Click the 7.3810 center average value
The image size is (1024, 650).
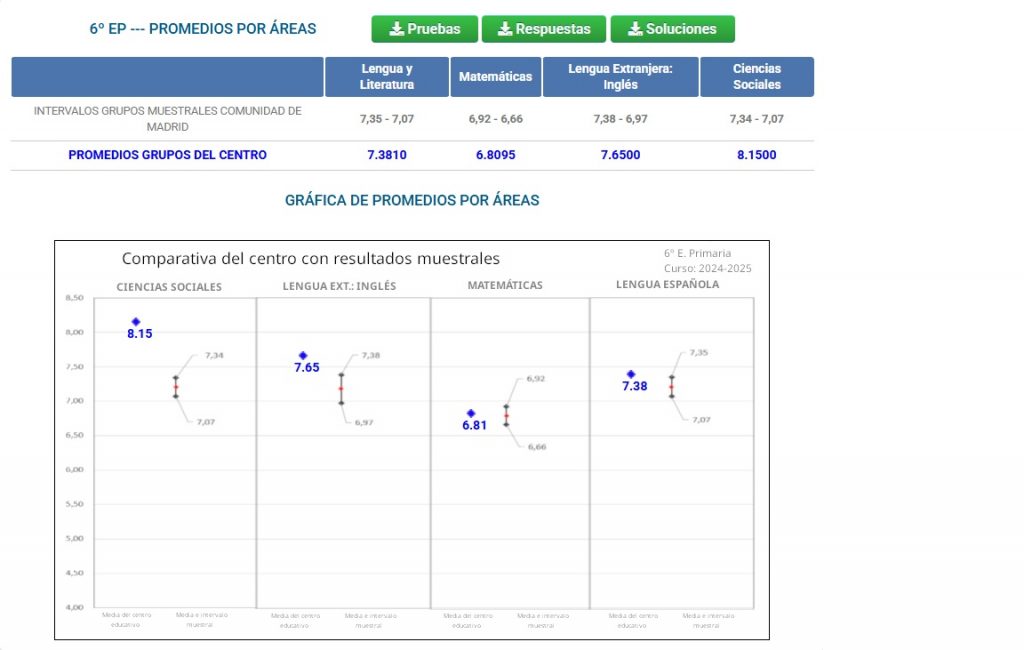coord(387,155)
